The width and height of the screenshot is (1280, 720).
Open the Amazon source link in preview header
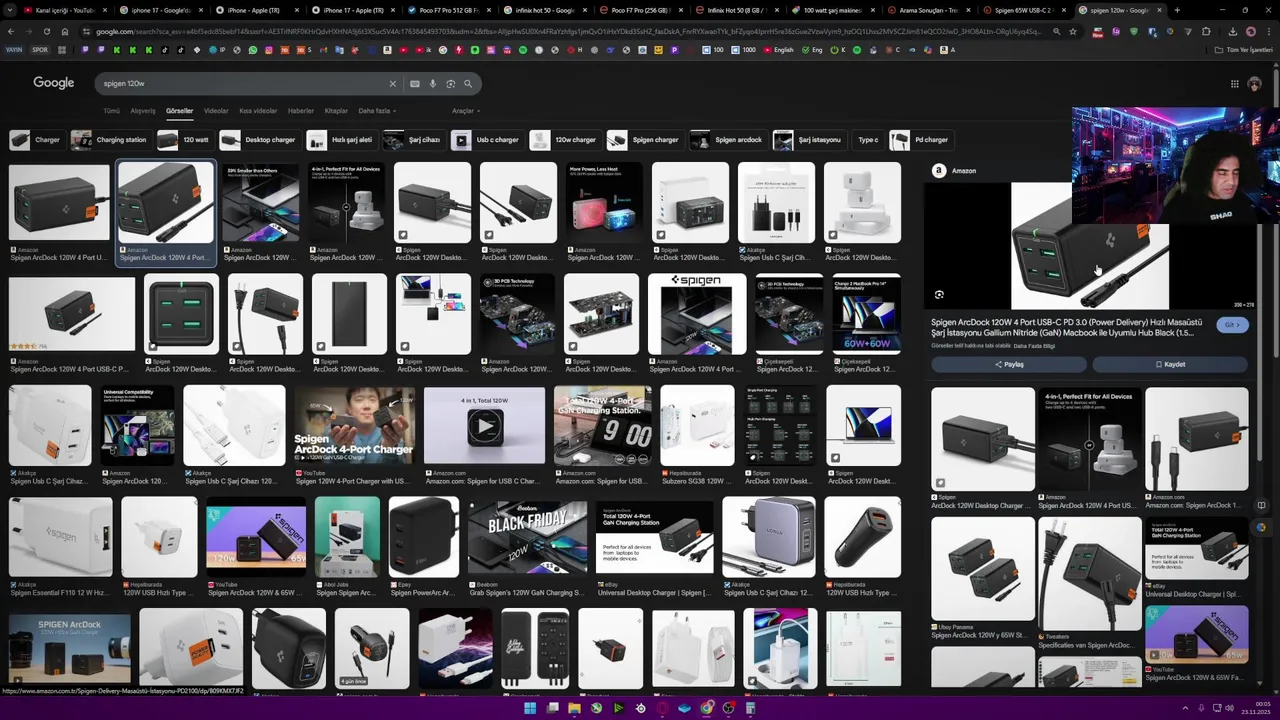pyautogui.click(x=964, y=171)
